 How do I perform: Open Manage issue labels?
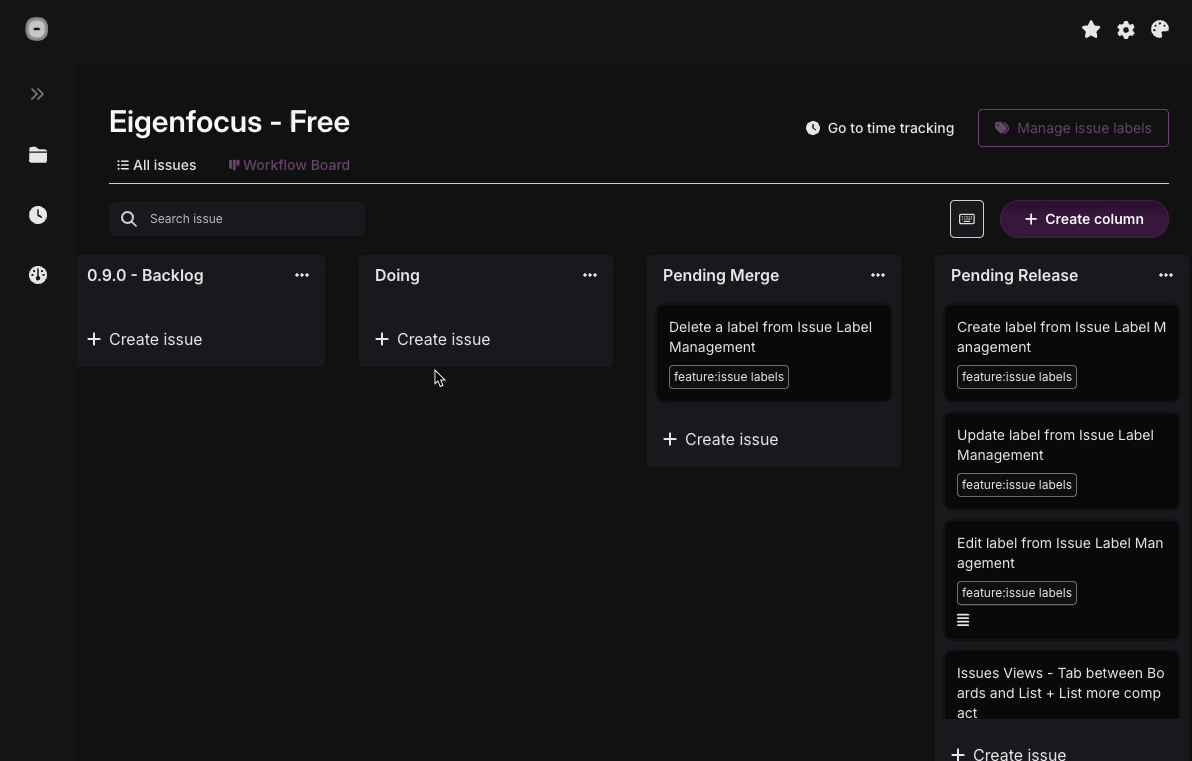pyautogui.click(x=1073, y=128)
